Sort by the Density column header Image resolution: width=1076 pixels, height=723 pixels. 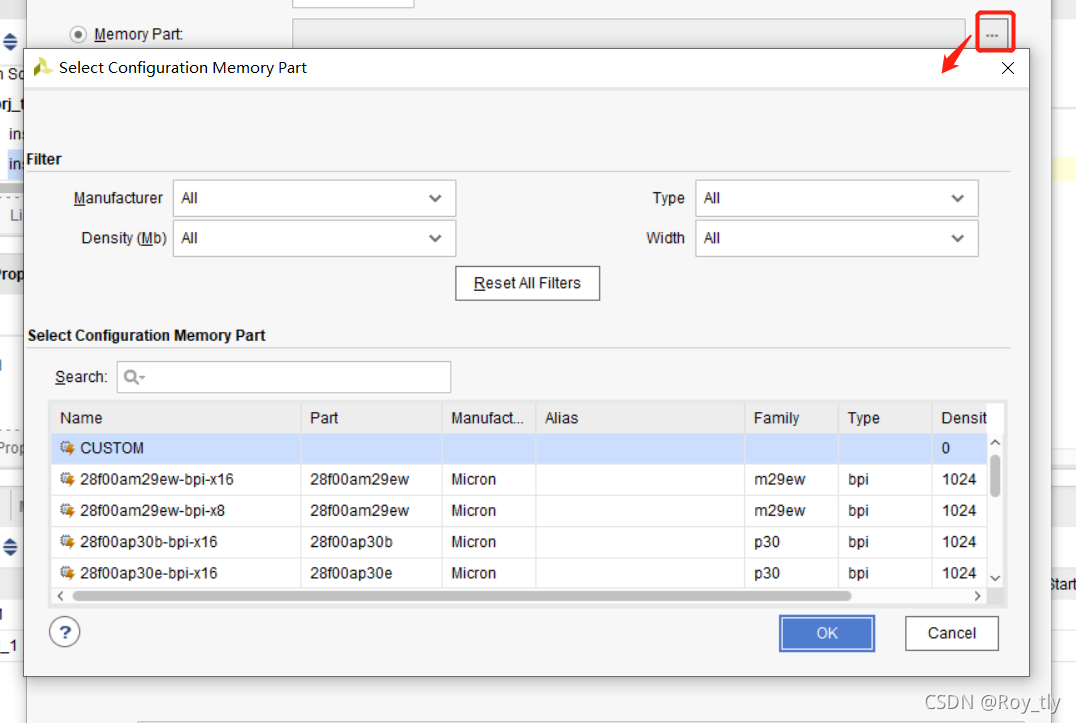pyautogui.click(x=961, y=418)
